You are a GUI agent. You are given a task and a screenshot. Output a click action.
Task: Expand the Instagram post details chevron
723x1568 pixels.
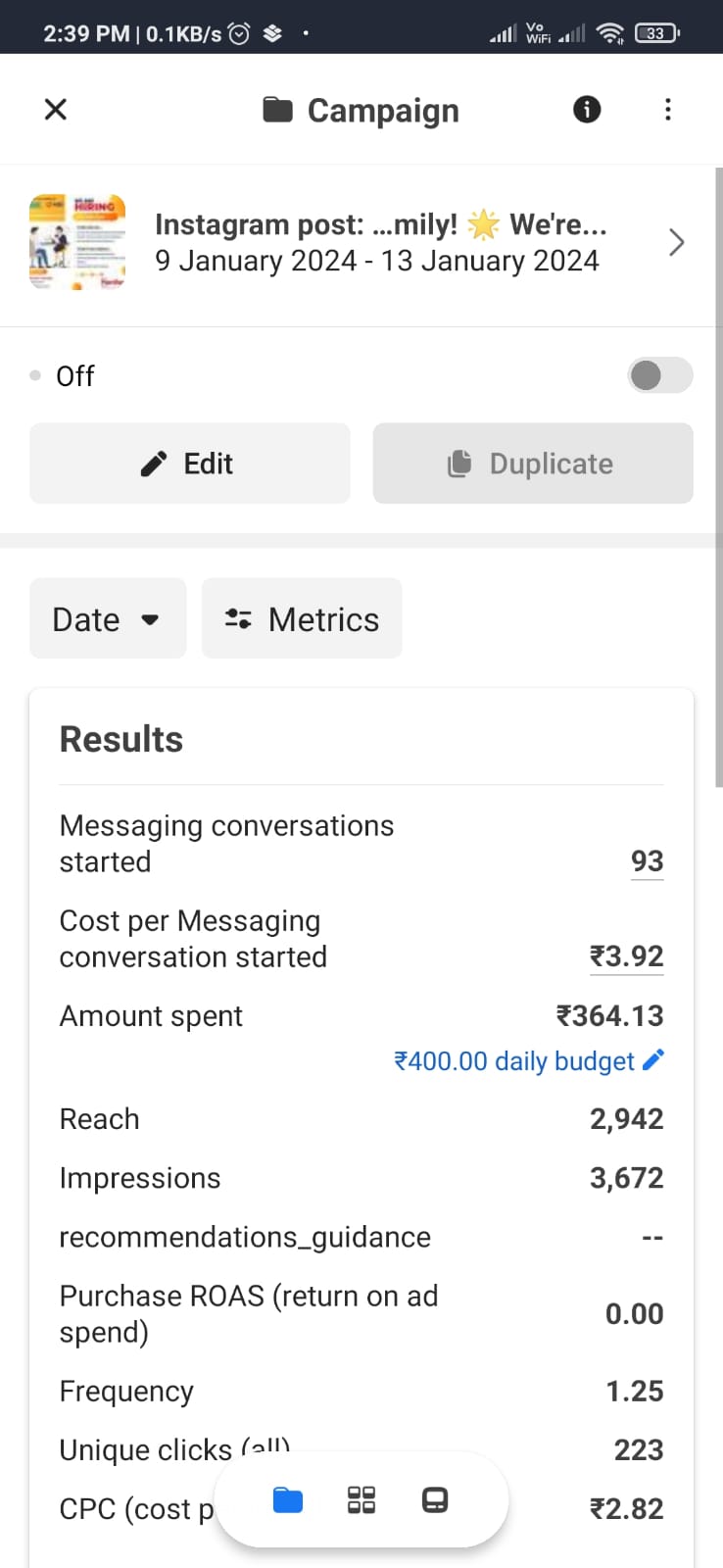pyautogui.click(x=676, y=242)
